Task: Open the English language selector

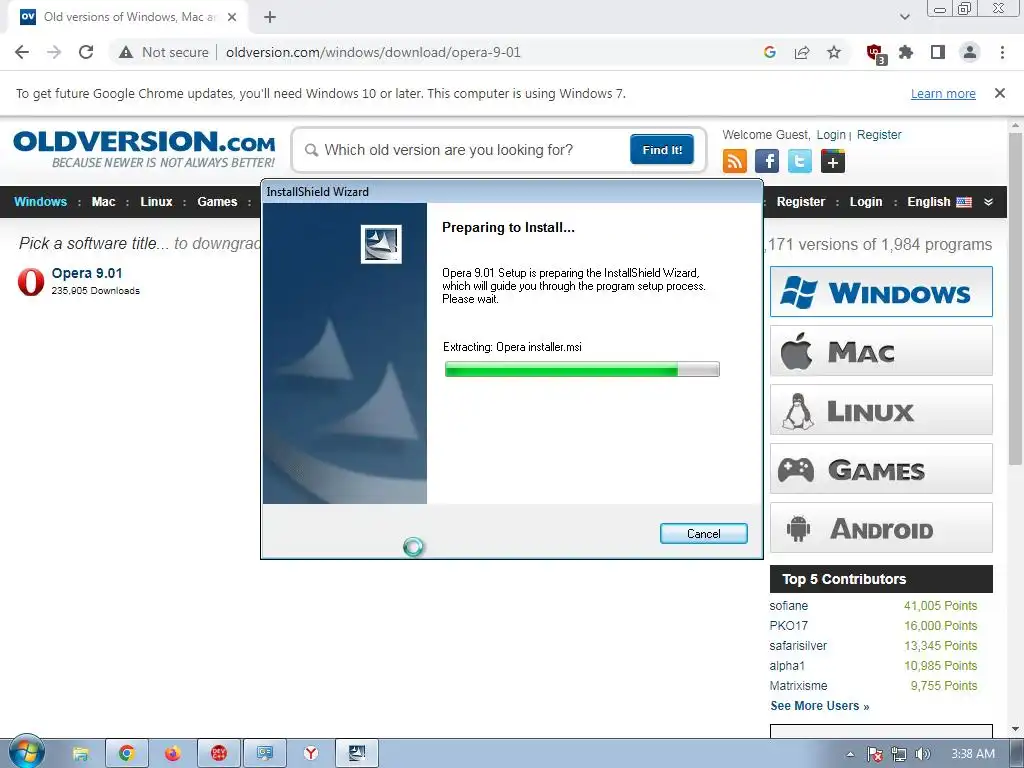Action: (939, 202)
